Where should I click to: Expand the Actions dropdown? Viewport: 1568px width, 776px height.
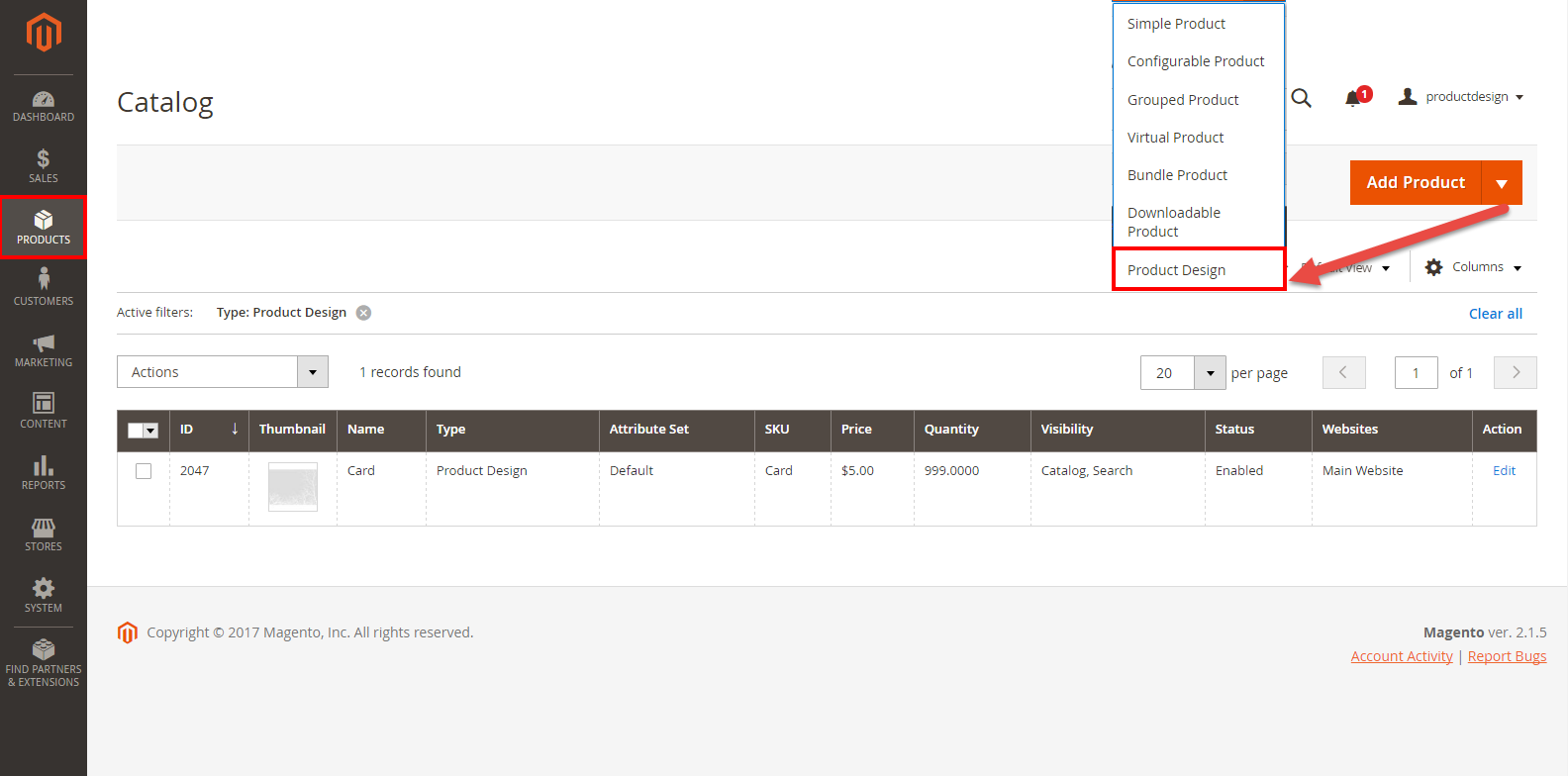click(x=223, y=372)
